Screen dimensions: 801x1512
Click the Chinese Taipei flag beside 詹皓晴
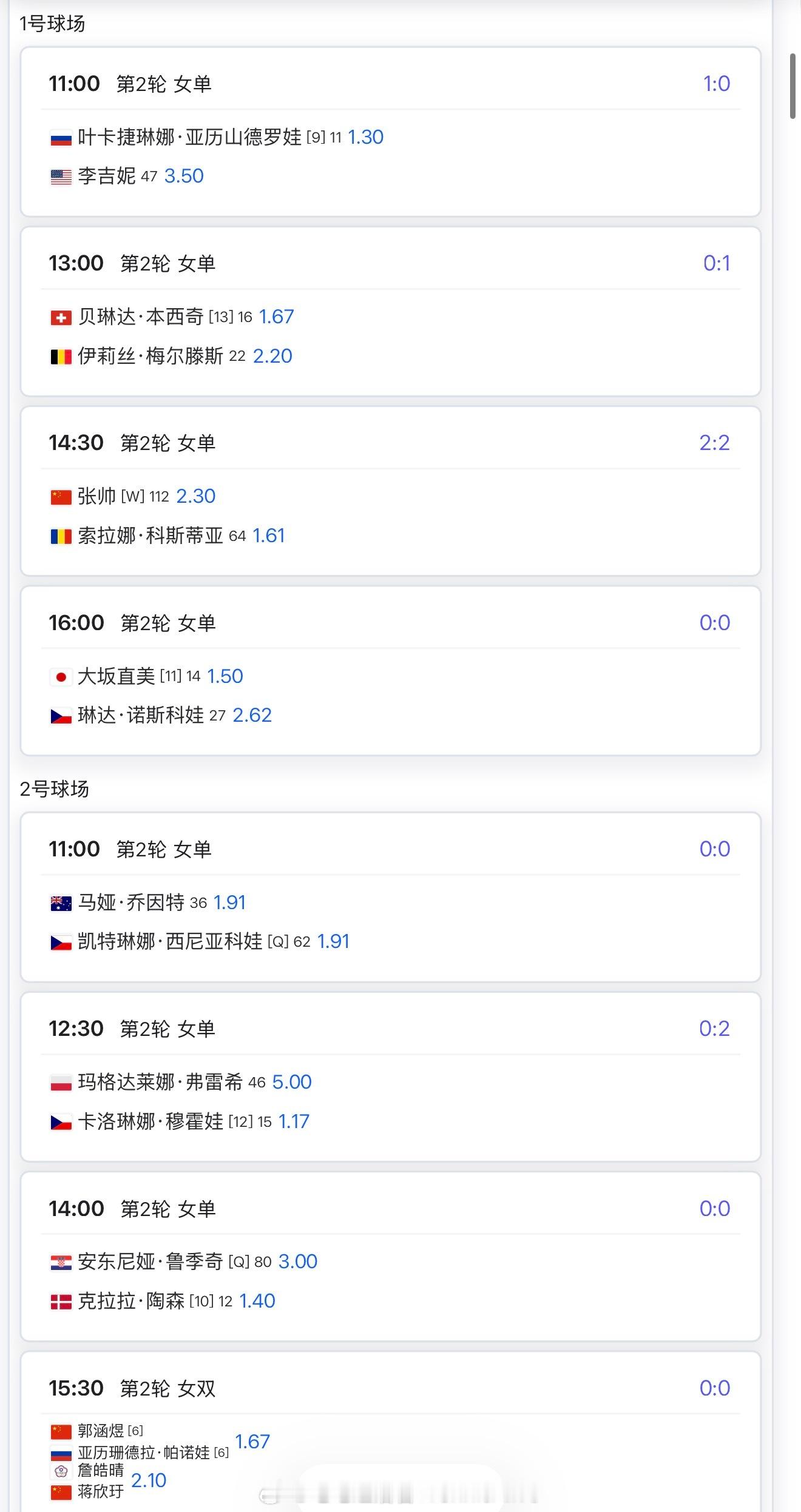61,1471
